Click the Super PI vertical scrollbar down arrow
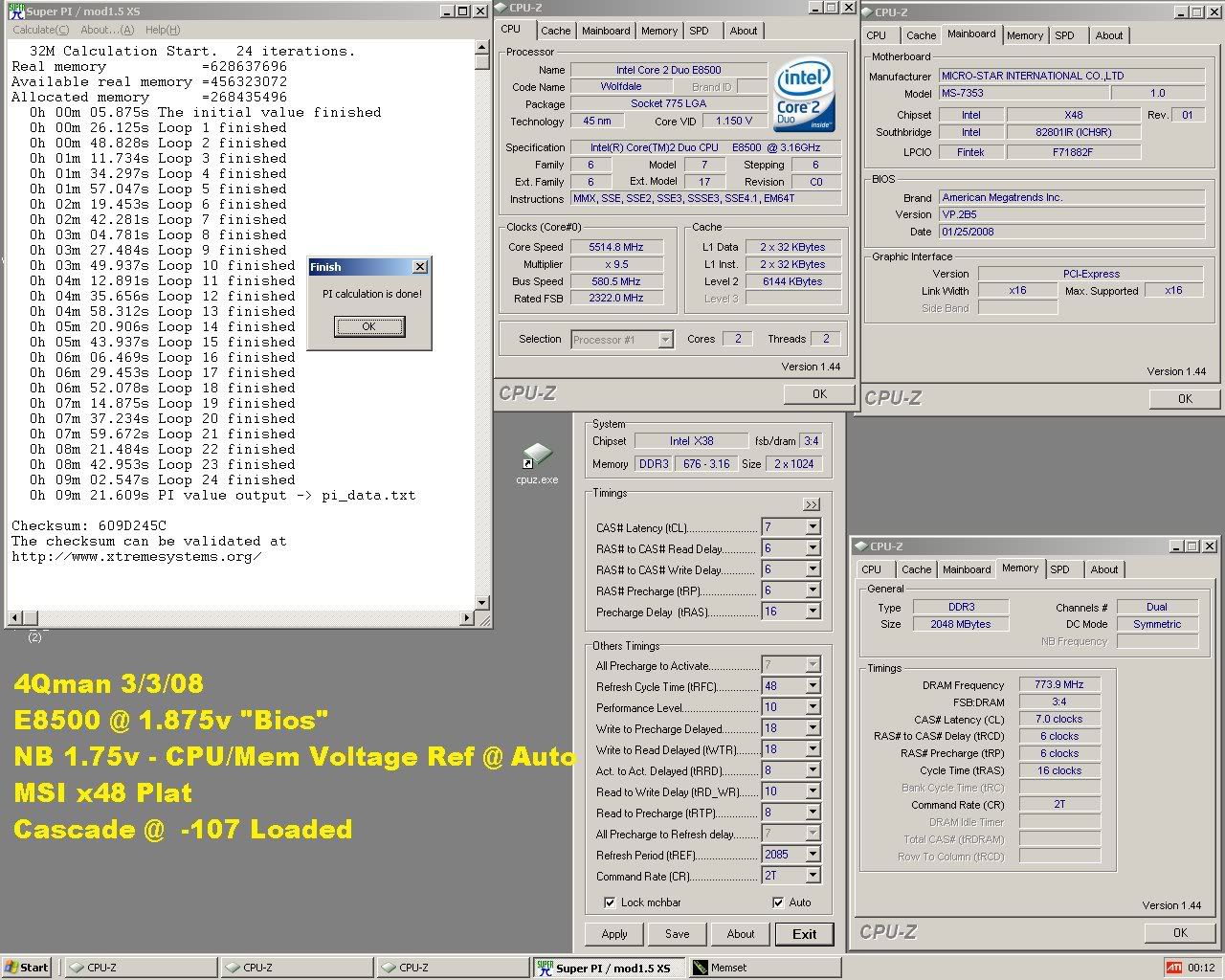This screenshot has height=980, width=1225. (481, 603)
